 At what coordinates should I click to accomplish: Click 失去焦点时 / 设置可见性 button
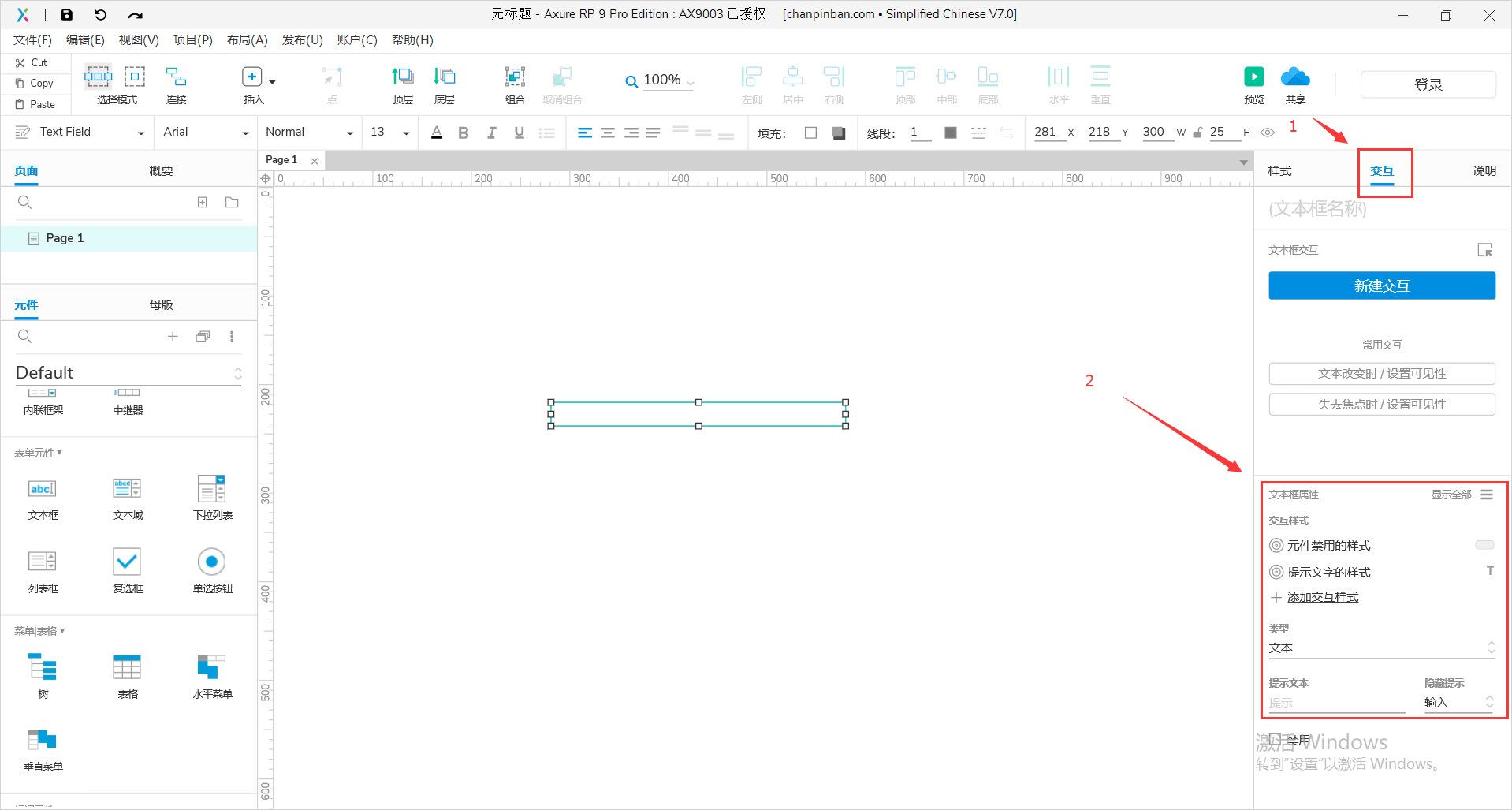click(1381, 405)
